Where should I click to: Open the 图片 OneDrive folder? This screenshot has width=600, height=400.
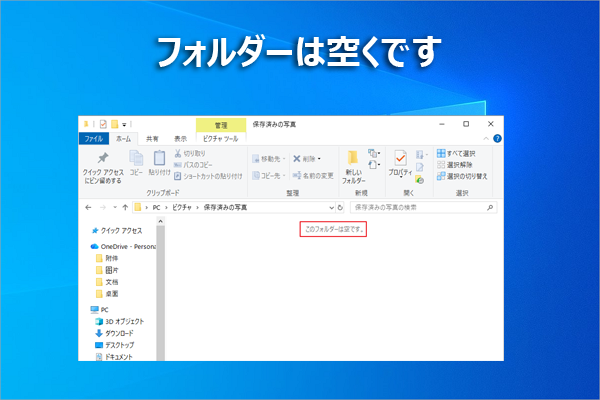coord(107,270)
